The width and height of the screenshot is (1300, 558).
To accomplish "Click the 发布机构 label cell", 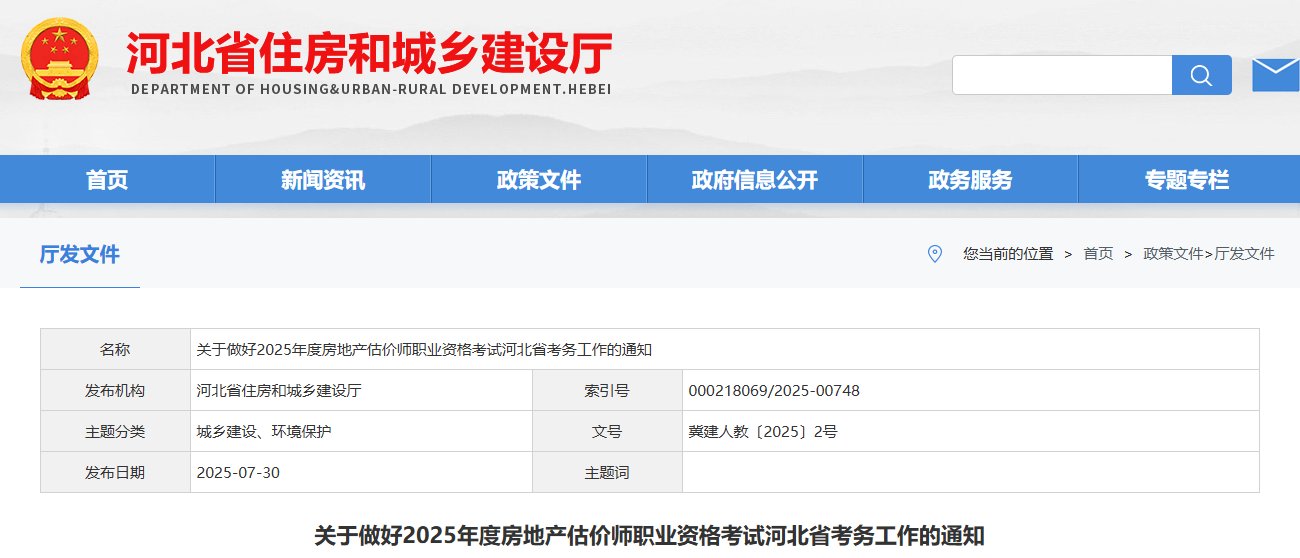I will coord(115,390).
